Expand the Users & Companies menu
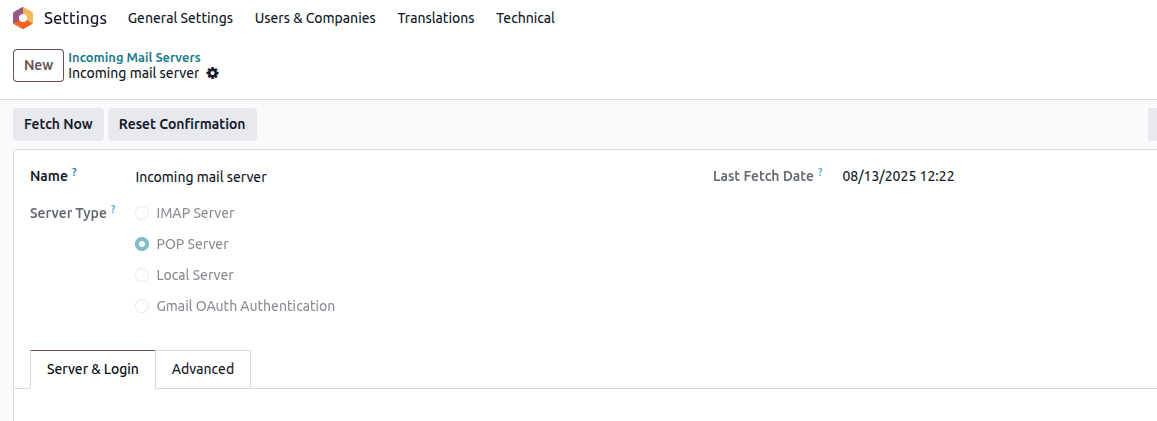This screenshot has width=1157, height=421. click(315, 18)
